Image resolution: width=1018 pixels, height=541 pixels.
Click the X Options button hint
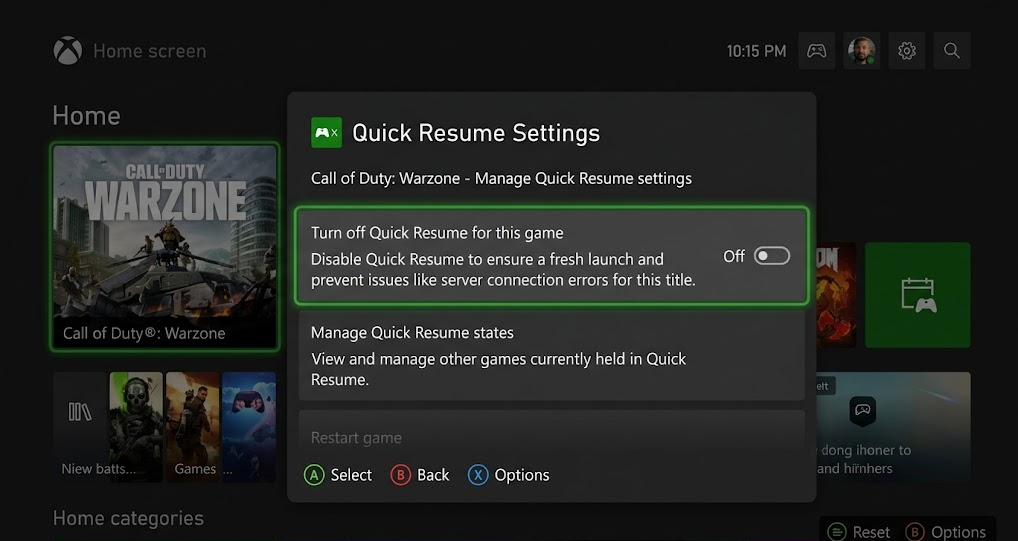(508, 475)
